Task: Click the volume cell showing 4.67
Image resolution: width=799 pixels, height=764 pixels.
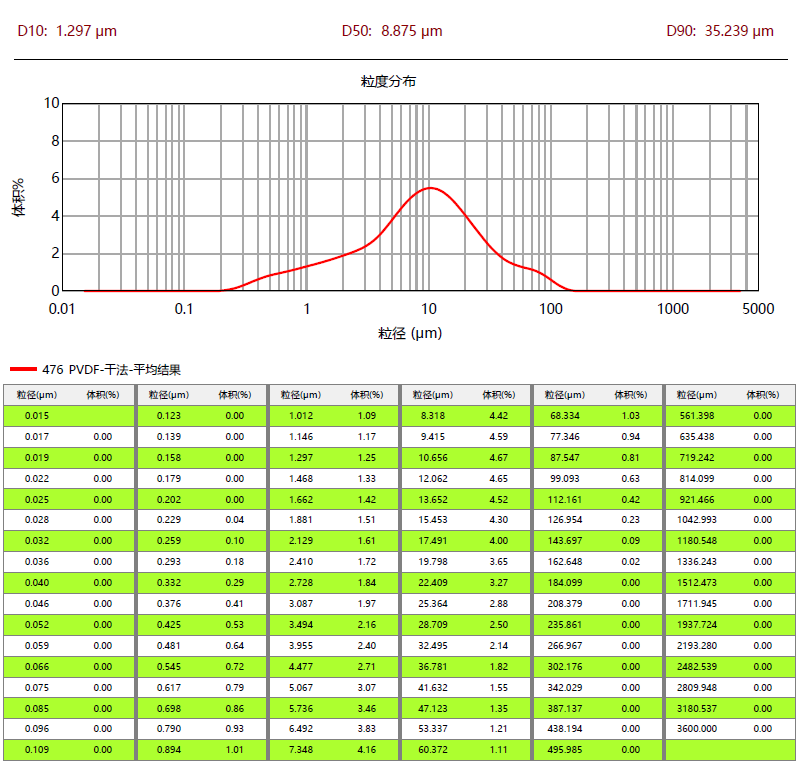Action: (x=497, y=458)
